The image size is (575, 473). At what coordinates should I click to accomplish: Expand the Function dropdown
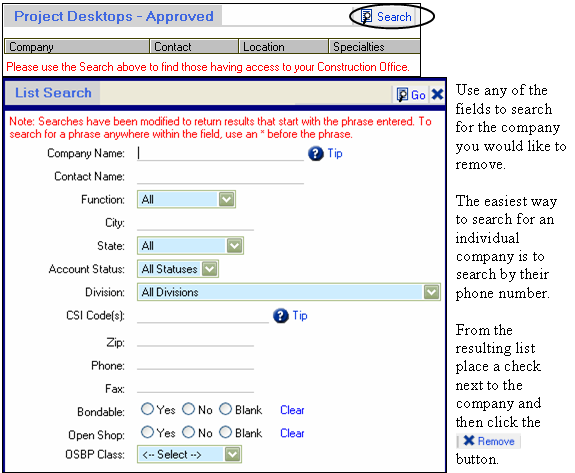pyautogui.click(x=226, y=199)
